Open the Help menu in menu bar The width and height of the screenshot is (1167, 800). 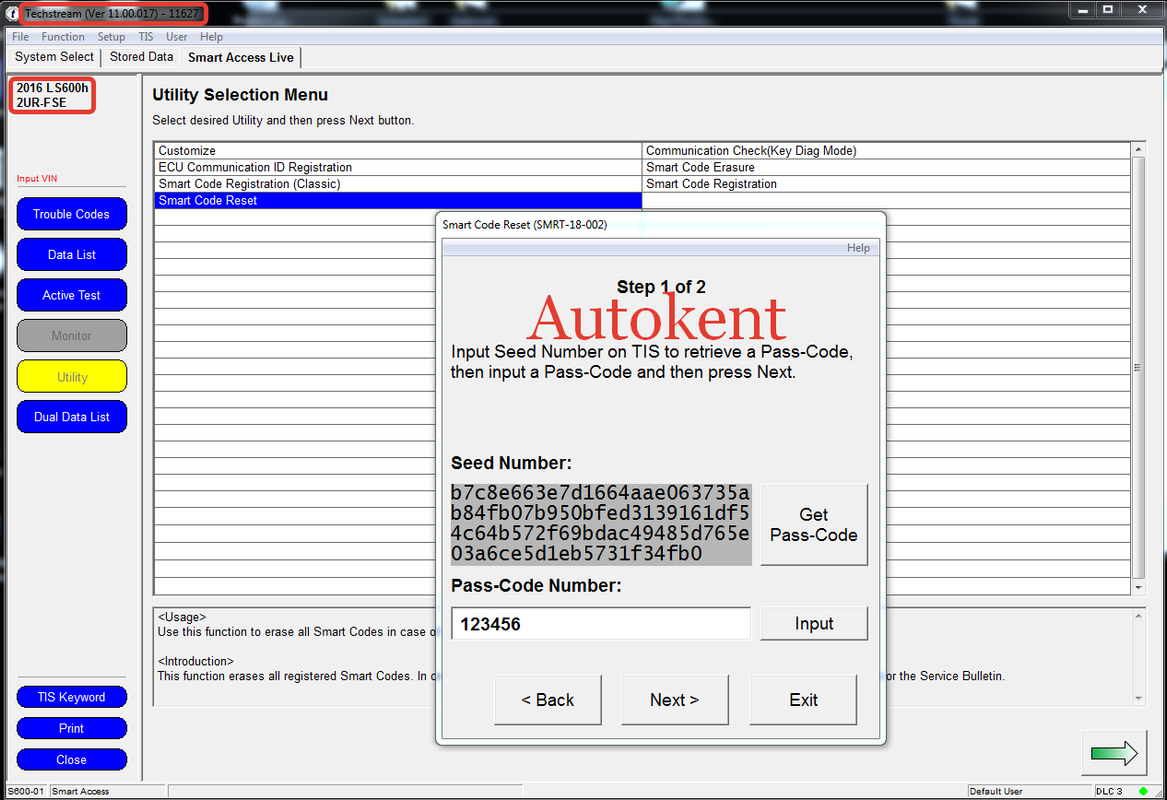(x=211, y=36)
